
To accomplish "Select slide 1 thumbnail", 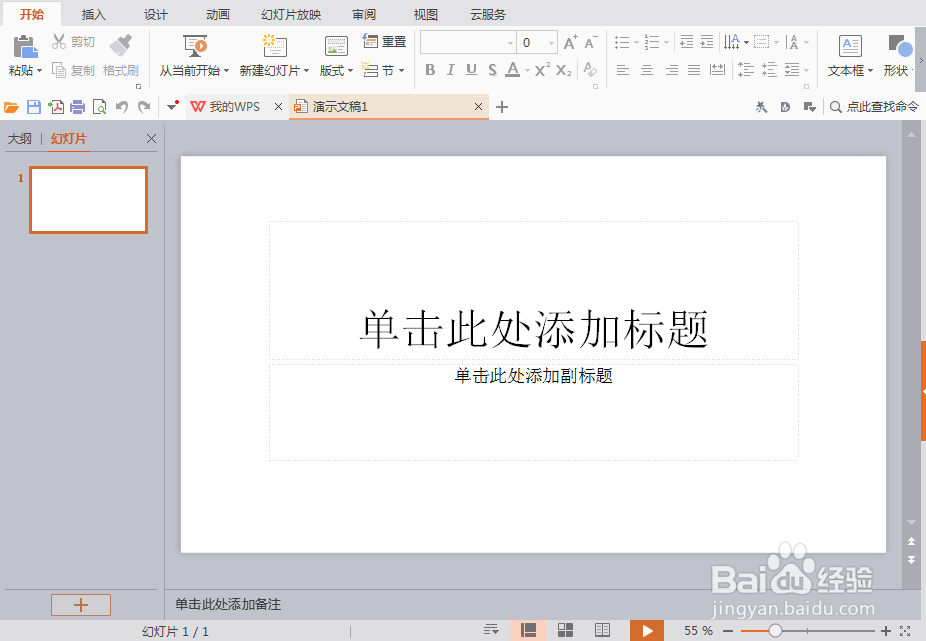I will [89, 200].
